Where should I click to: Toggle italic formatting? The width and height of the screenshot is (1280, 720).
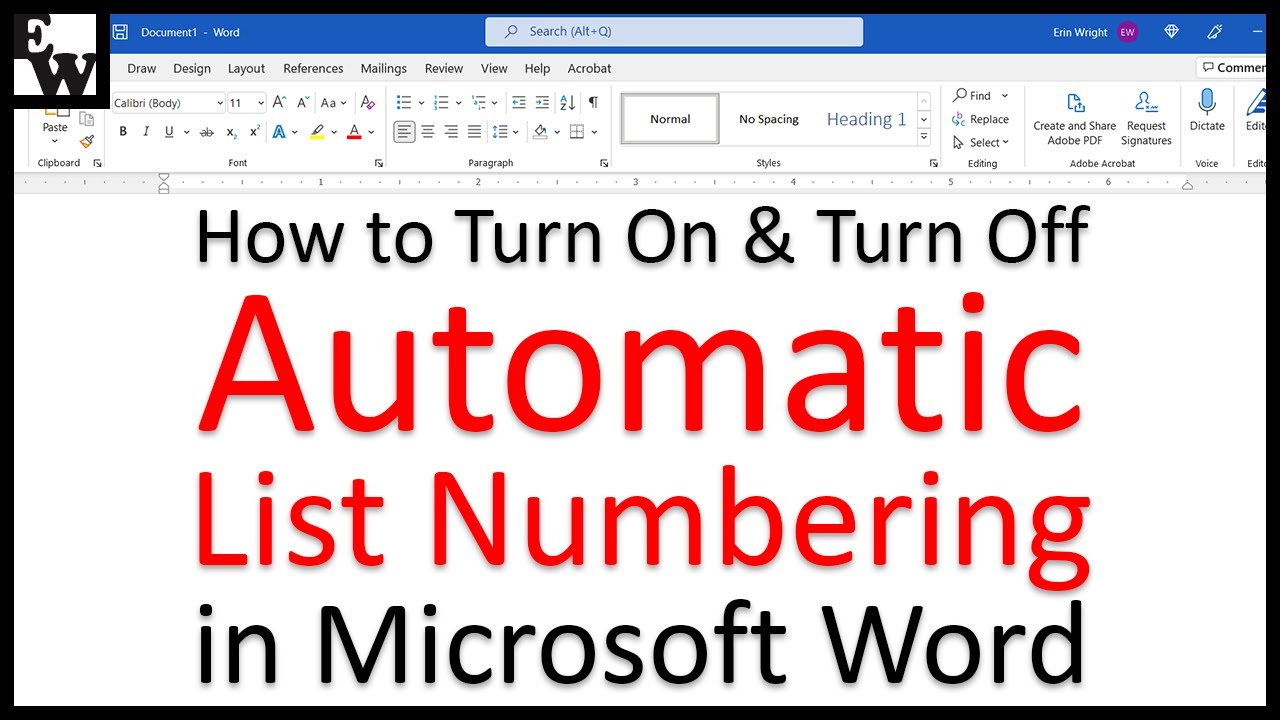pyautogui.click(x=146, y=132)
